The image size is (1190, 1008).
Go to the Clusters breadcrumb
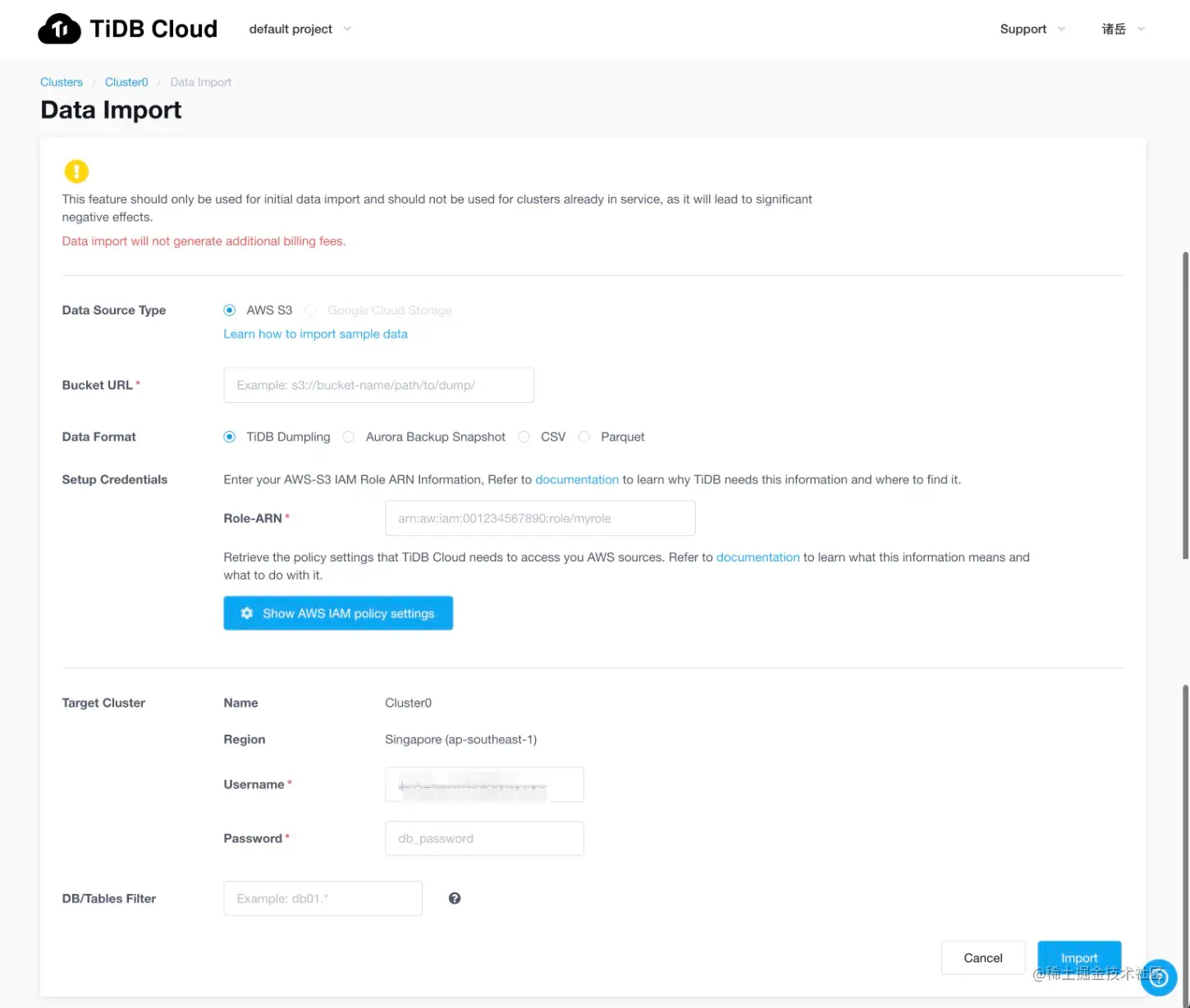pyautogui.click(x=62, y=82)
